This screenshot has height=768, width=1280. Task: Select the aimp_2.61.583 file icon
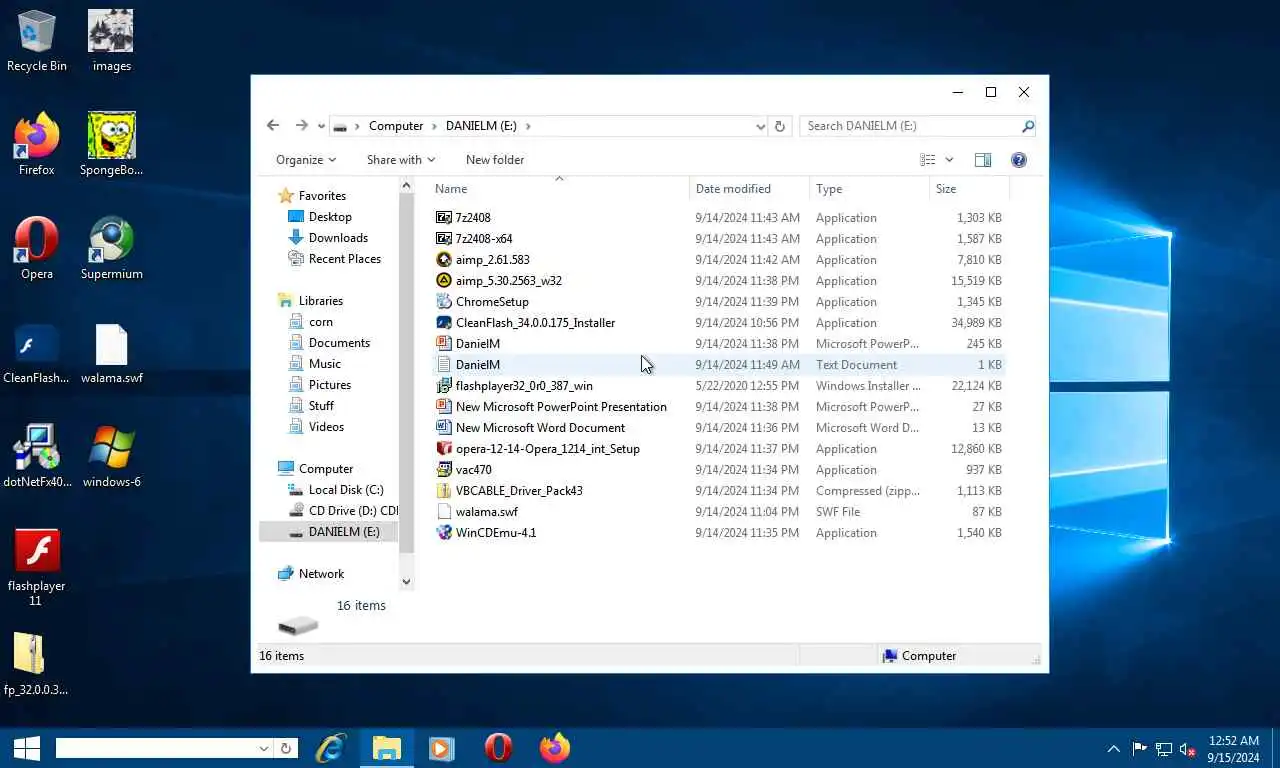445,260
